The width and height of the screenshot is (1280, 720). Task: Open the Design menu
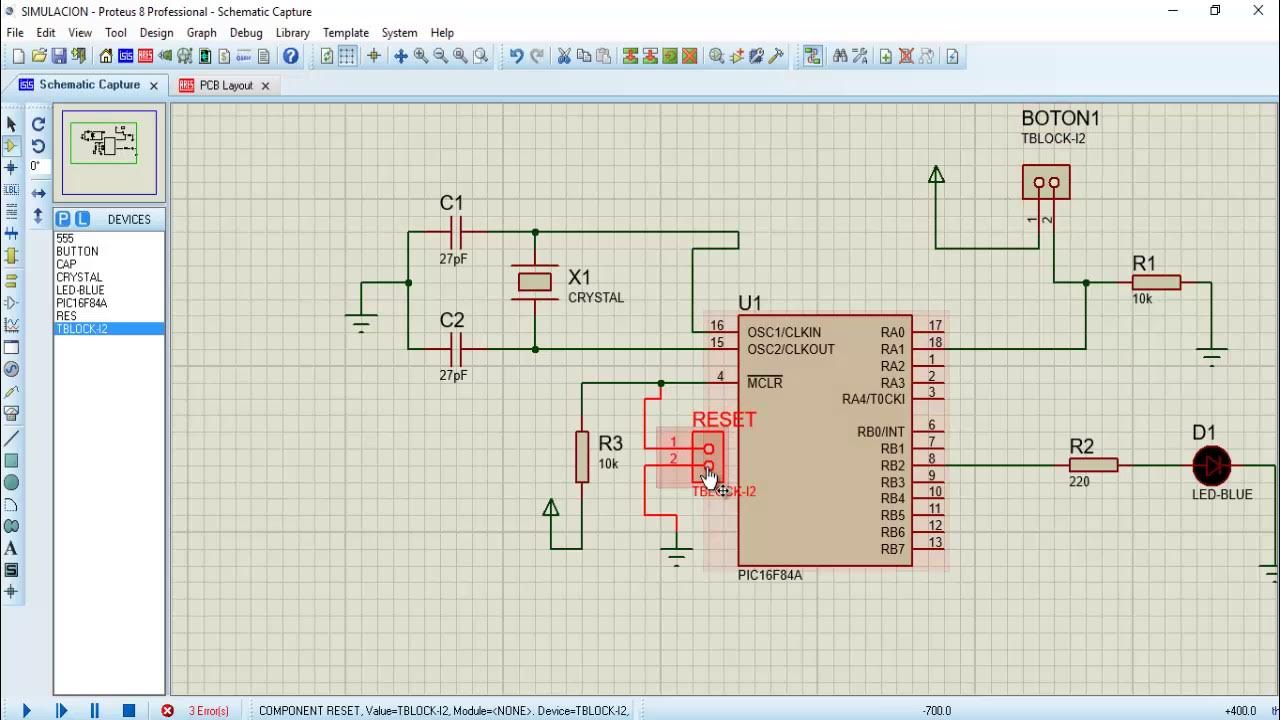tap(156, 32)
